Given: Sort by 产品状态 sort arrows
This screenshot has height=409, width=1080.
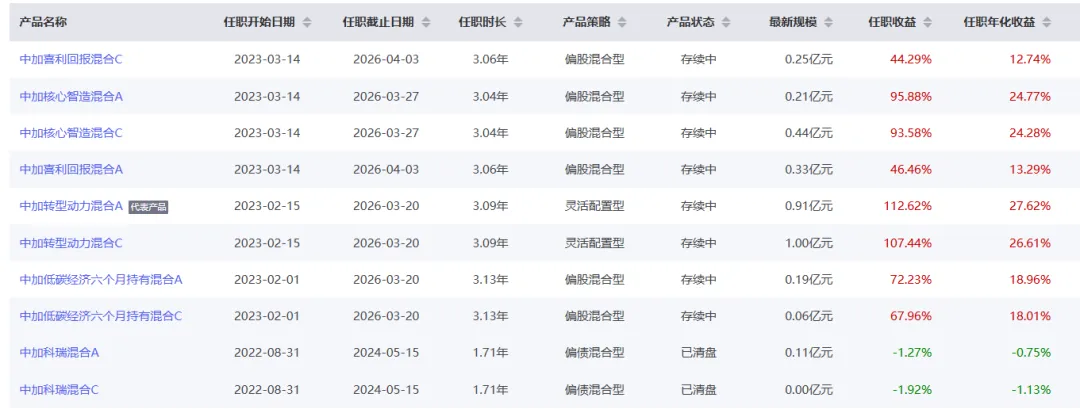Looking at the screenshot, I should point(727,22).
